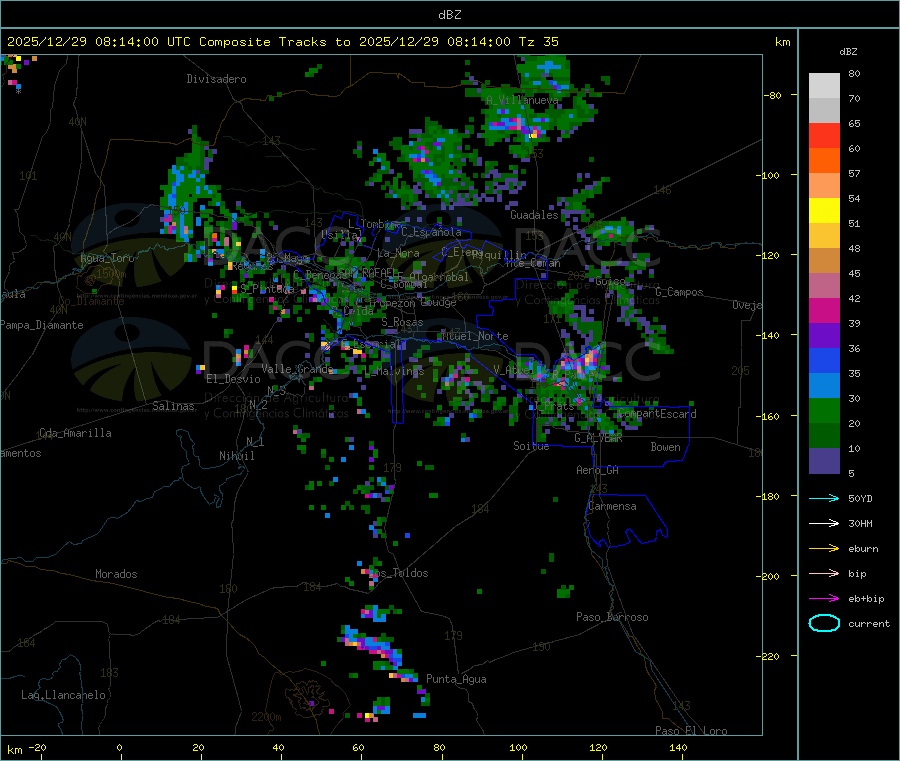This screenshot has width=900, height=761.
Task: Click the 'km' label at bottom-left axis
Action: click(x=14, y=750)
